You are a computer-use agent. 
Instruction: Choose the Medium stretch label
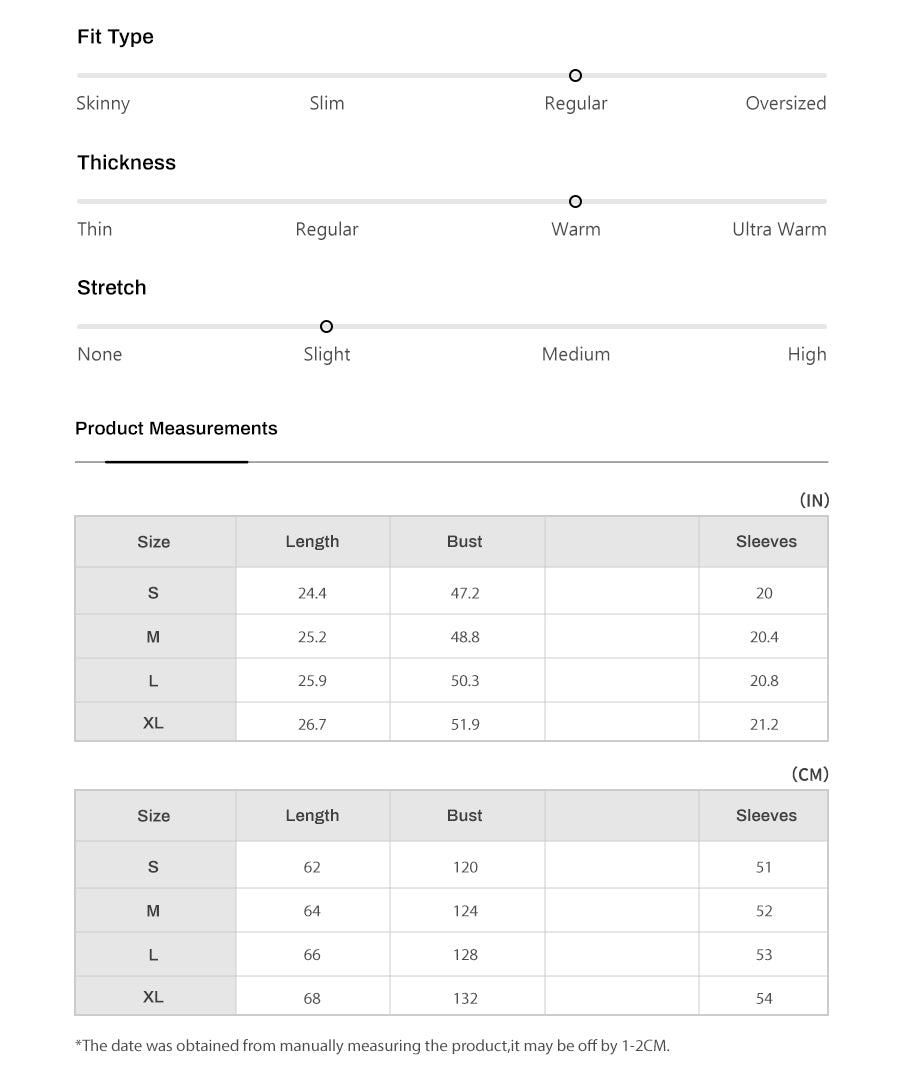coord(576,354)
